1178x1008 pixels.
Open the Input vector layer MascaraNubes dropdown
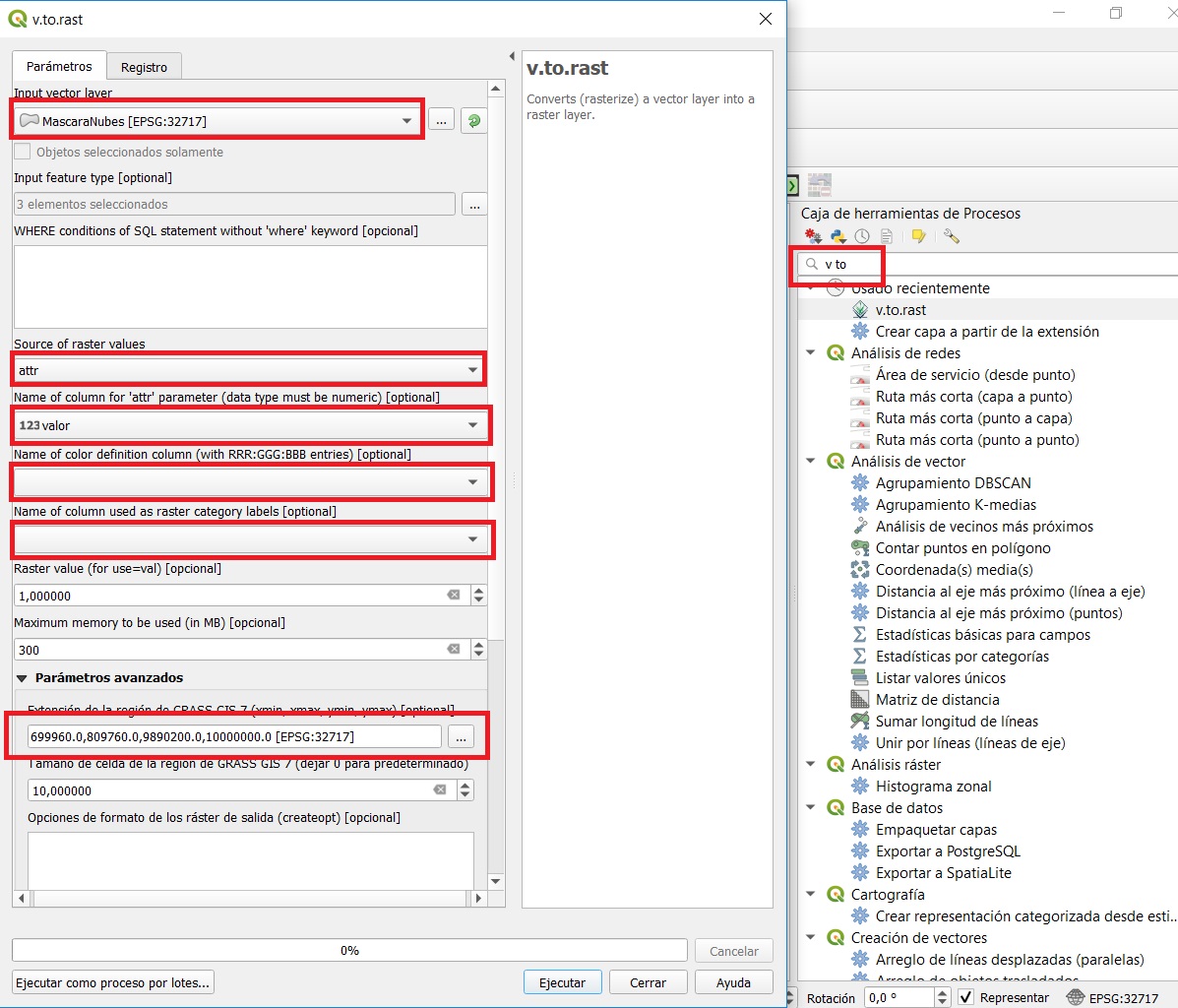click(218, 121)
